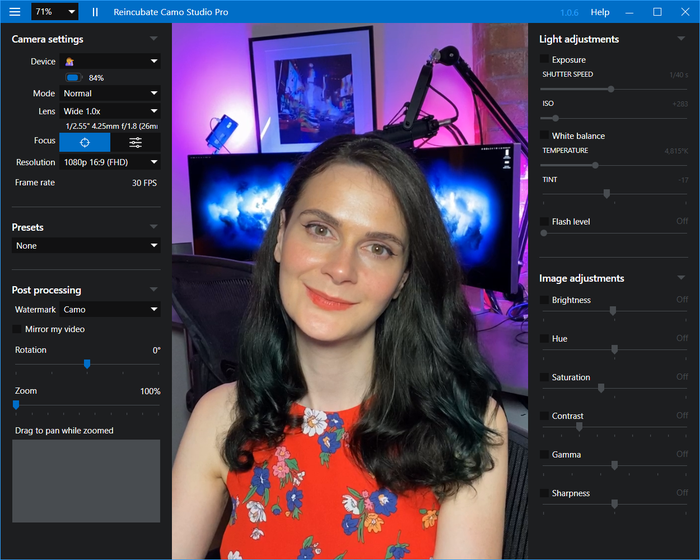Click the Brightness slider handle
This screenshot has height=560, width=700.
point(613,311)
